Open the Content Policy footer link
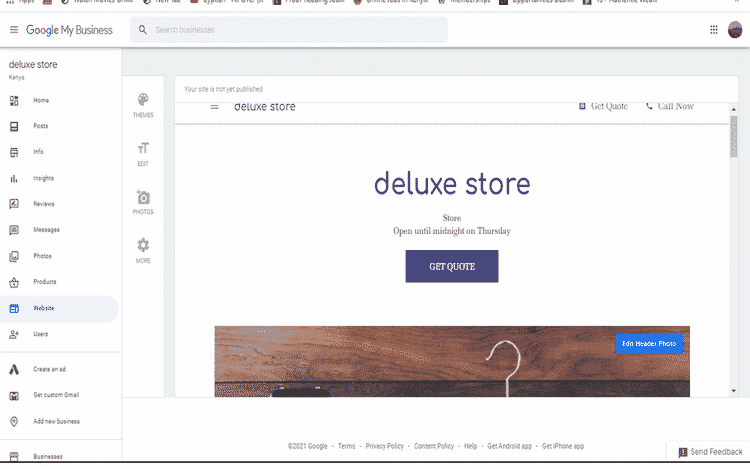Image resolution: width=750 pixels, height=469 pixels. (x=434, y=446)
